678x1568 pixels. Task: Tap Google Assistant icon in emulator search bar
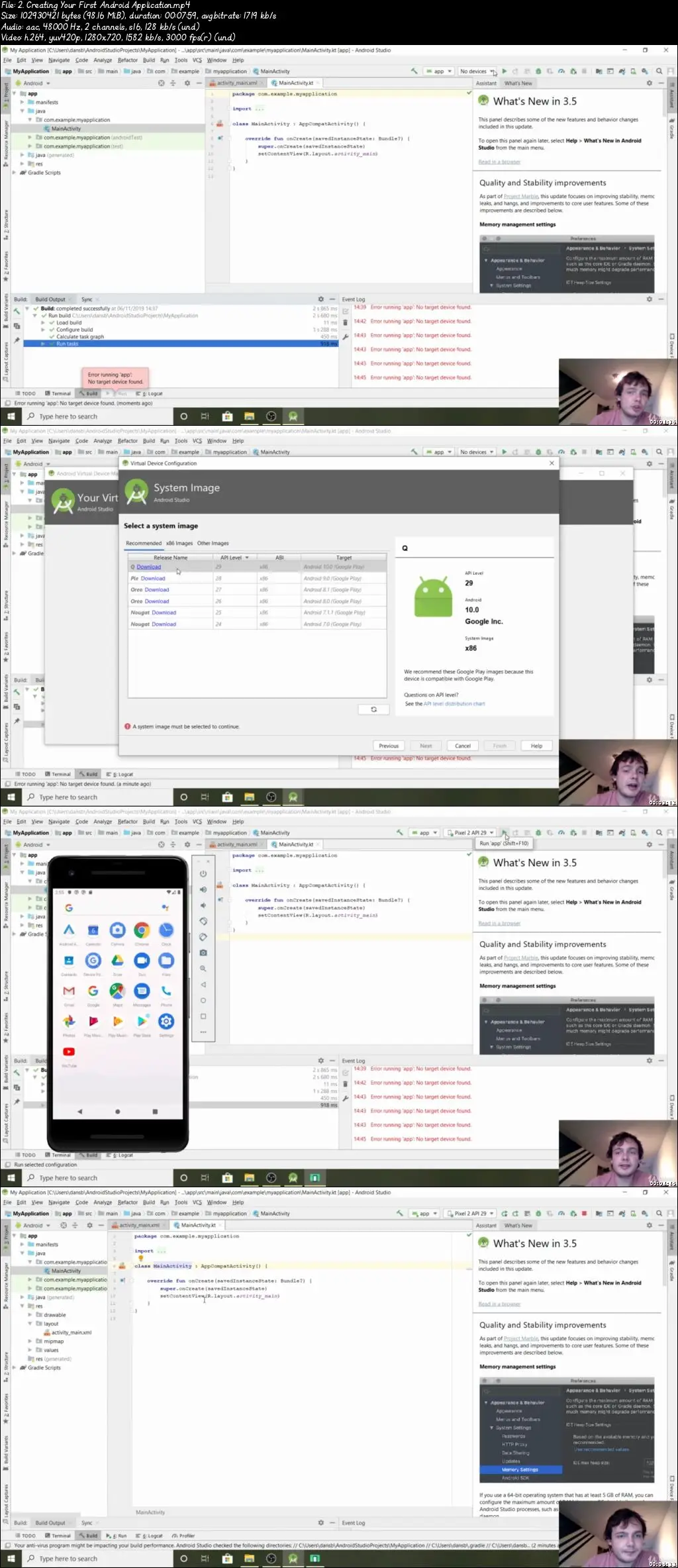(x=166, y=908)
